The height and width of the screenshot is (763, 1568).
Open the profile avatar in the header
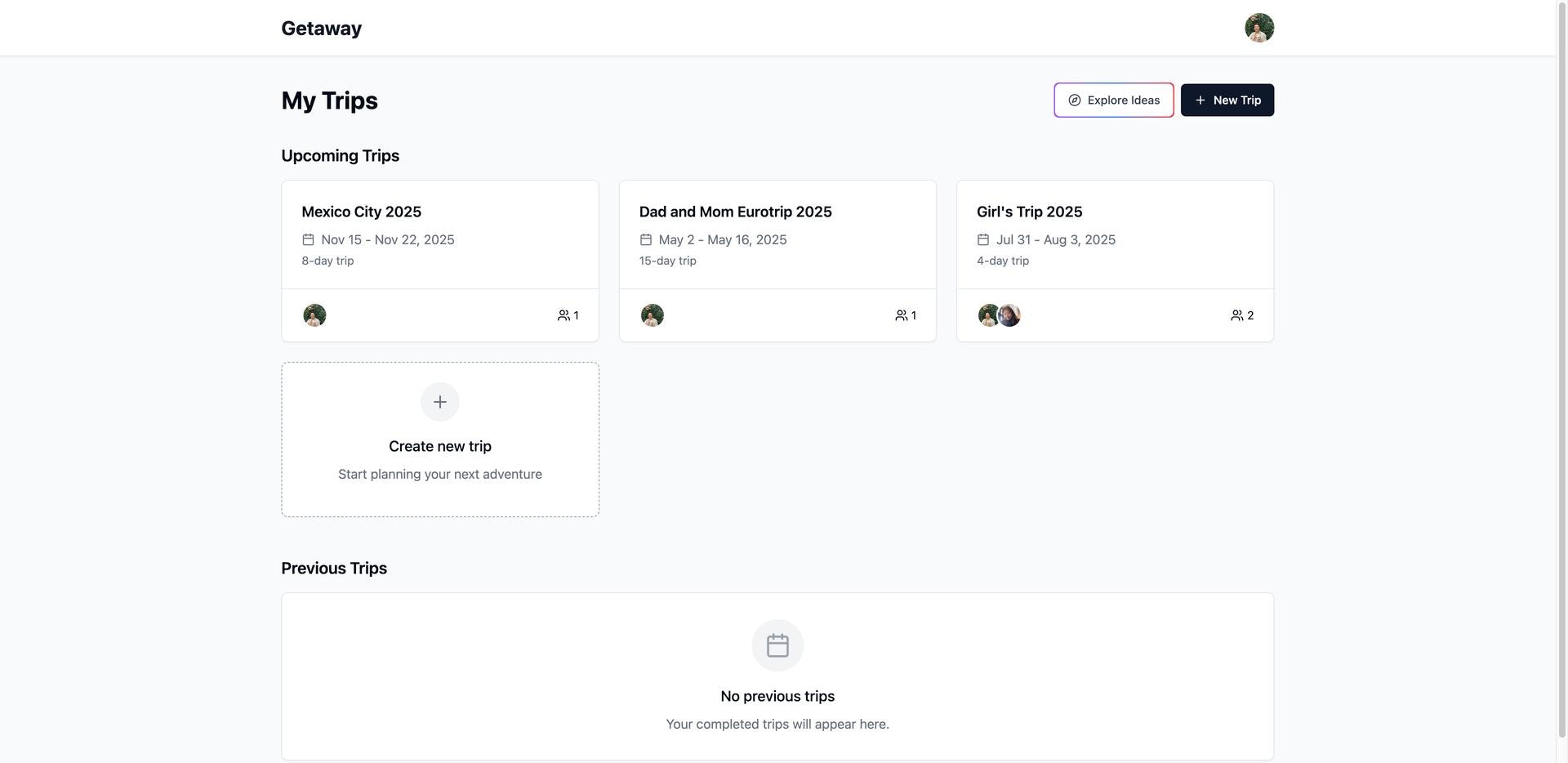[1258, 28]
